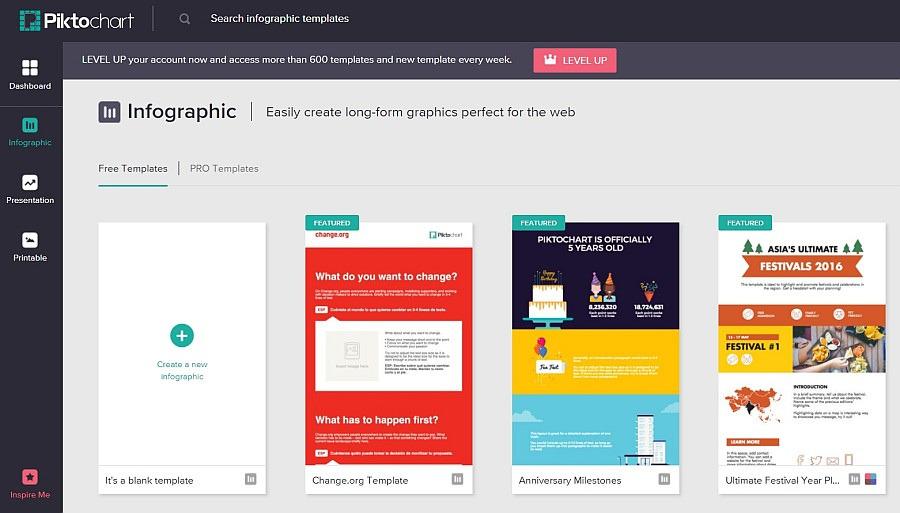Click the Inspire Me star icon
The width and height of the screenshot is (900, 513).
coord(30,477)
